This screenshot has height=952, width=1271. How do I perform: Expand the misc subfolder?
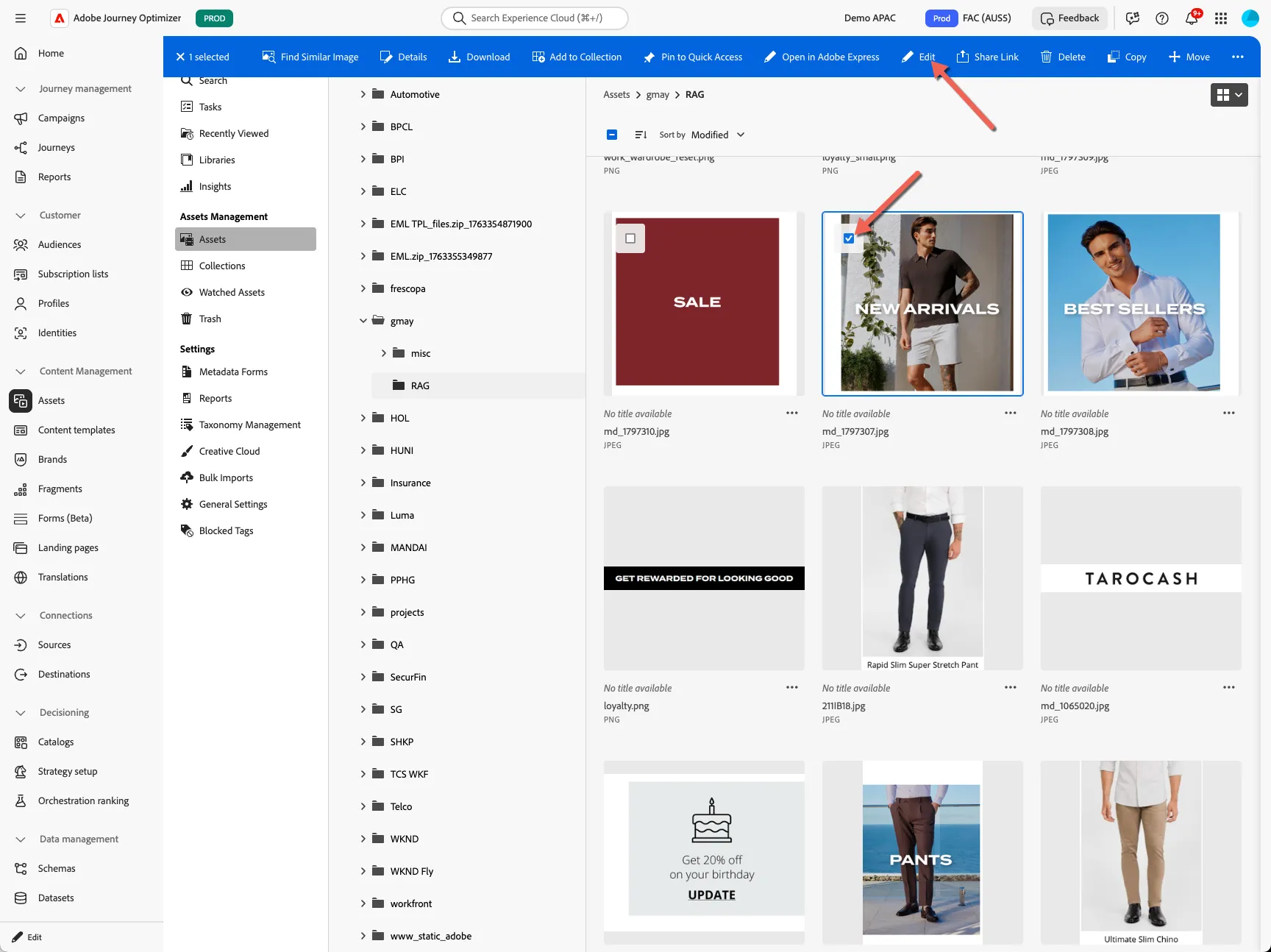point(383,353)
